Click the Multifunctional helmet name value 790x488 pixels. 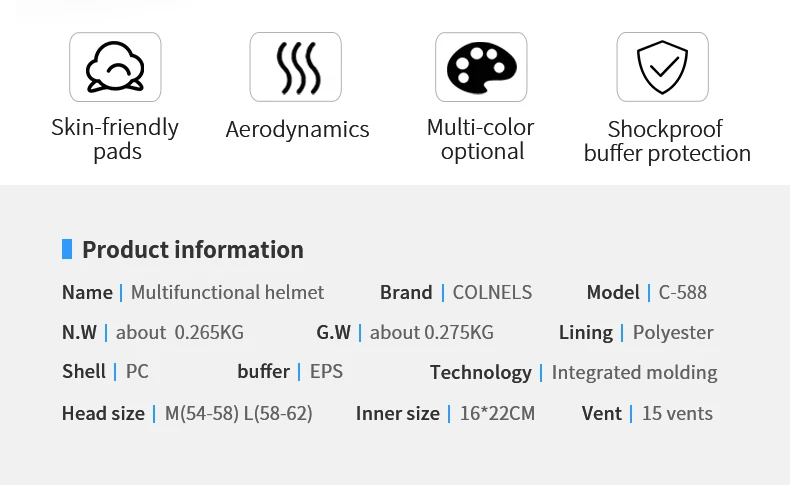227,293
